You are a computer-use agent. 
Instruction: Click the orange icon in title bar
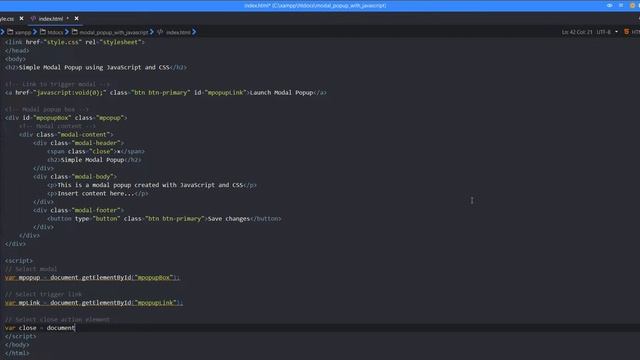[x=632, y=5]
